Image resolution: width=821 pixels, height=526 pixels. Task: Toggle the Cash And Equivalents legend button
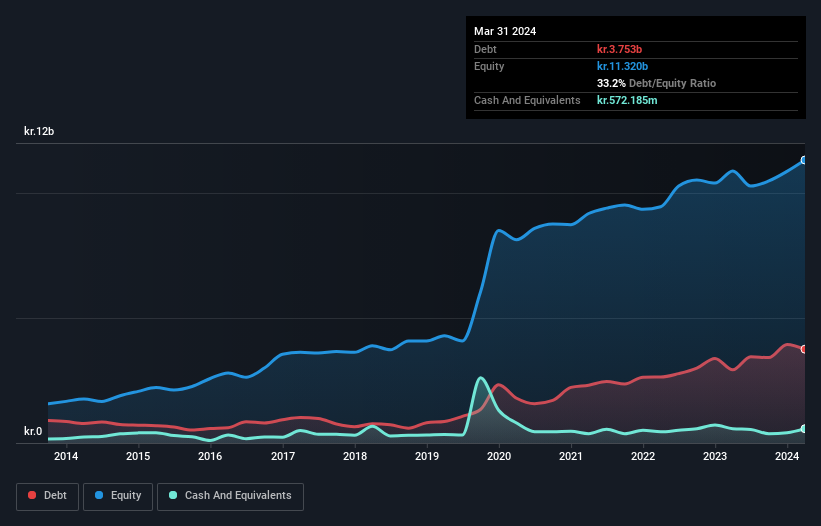[230, 496]
